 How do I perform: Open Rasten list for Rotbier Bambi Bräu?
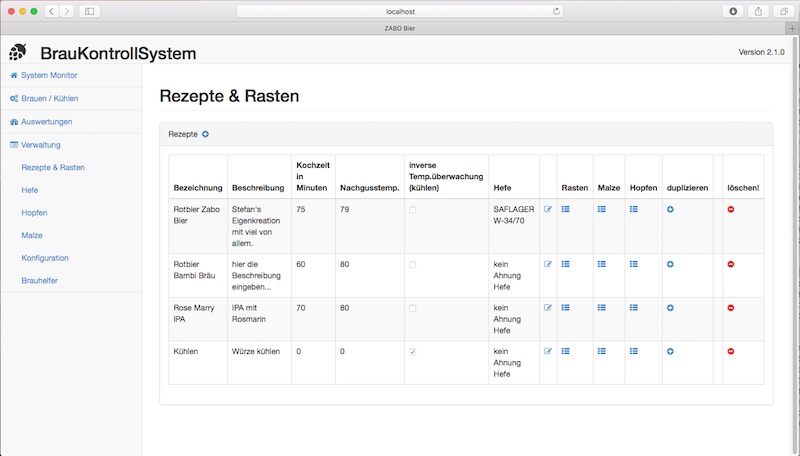[565, 264]
